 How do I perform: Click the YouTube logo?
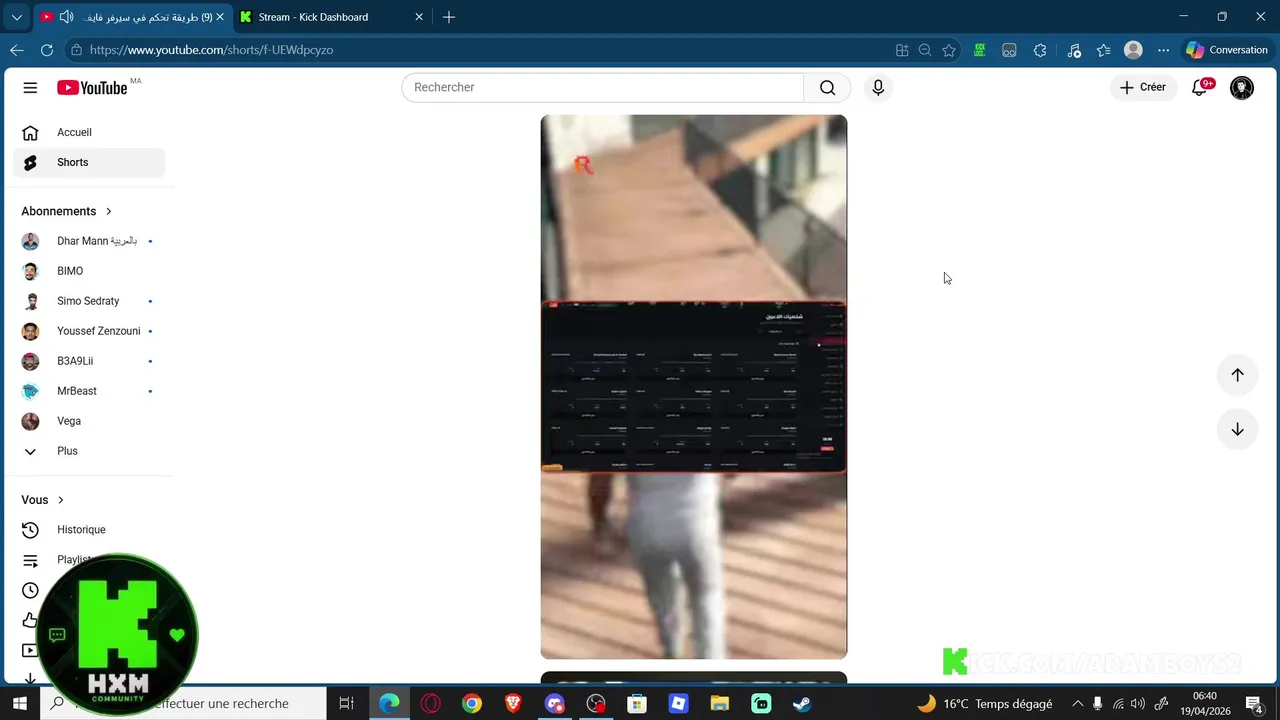pos(92,88)
